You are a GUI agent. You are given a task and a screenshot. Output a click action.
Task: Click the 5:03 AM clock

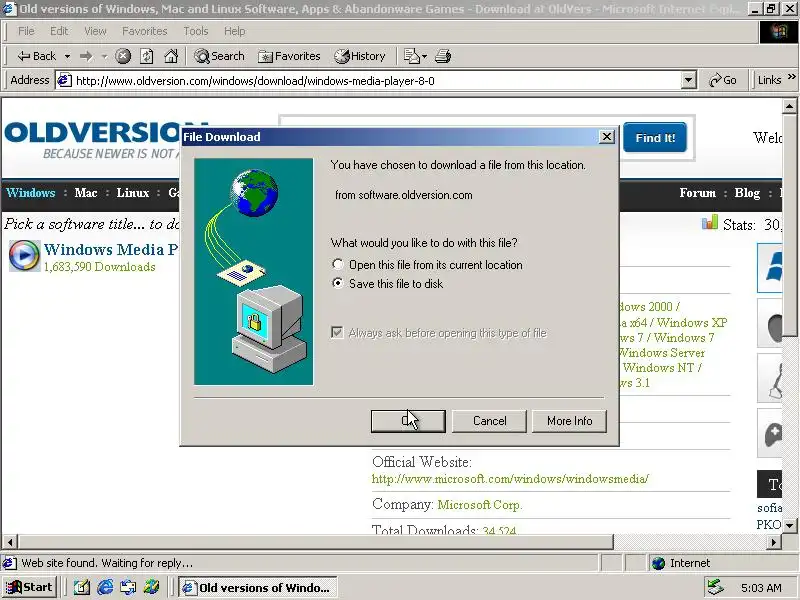pyautogui.click(x=761, y=588)
